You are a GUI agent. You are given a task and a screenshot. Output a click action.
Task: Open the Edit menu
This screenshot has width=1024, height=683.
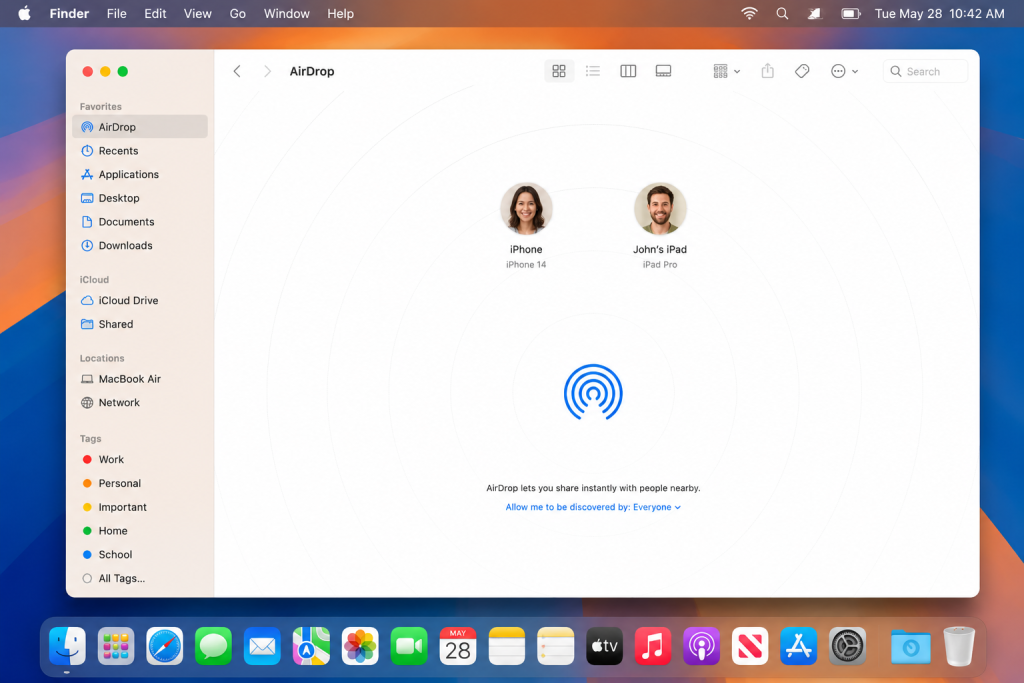point(155,14)
